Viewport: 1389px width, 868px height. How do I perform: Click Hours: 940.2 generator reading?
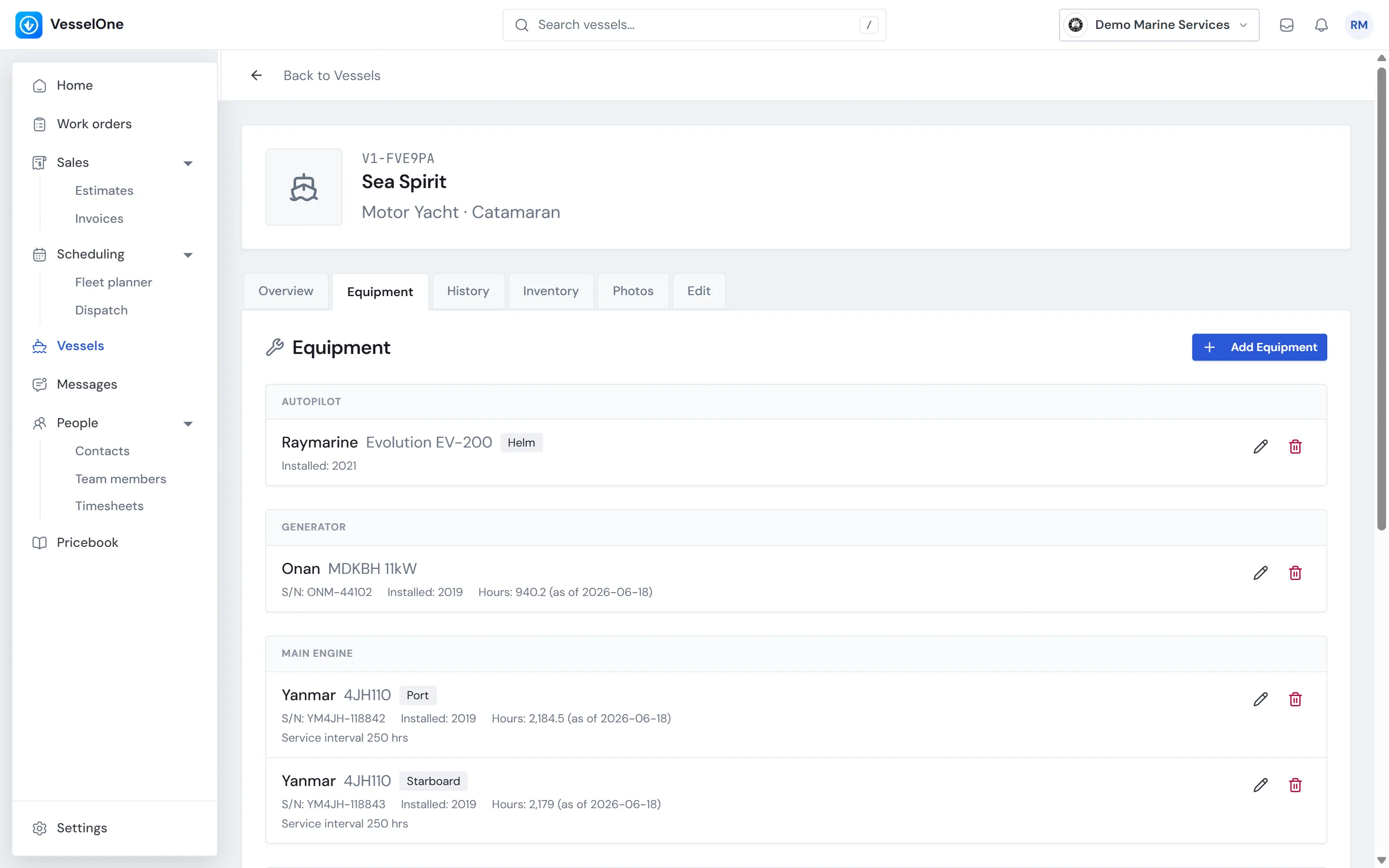pyautogui.click(x=565, y=593)
